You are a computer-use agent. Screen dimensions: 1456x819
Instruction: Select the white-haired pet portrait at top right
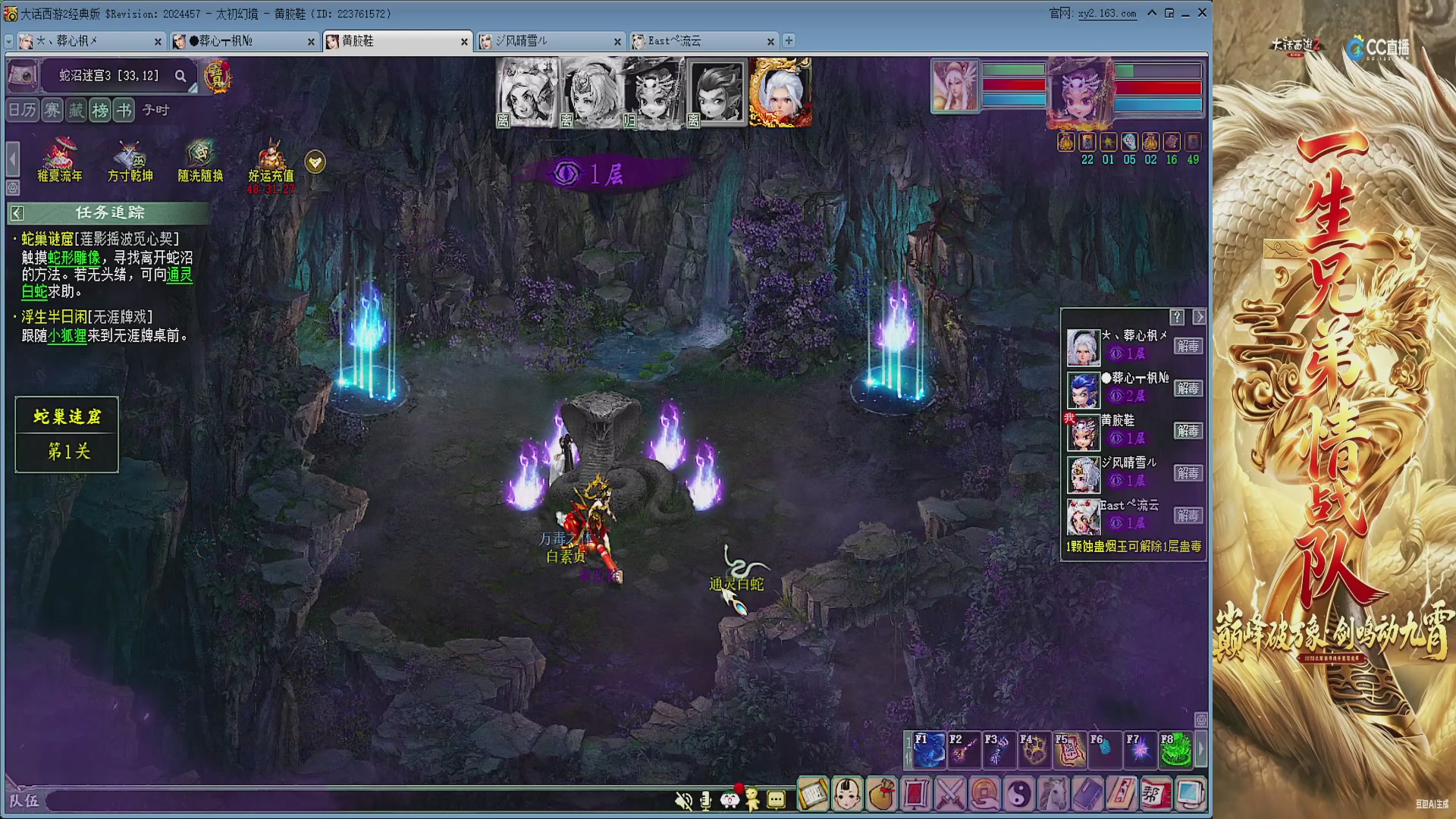coord(955,86)
